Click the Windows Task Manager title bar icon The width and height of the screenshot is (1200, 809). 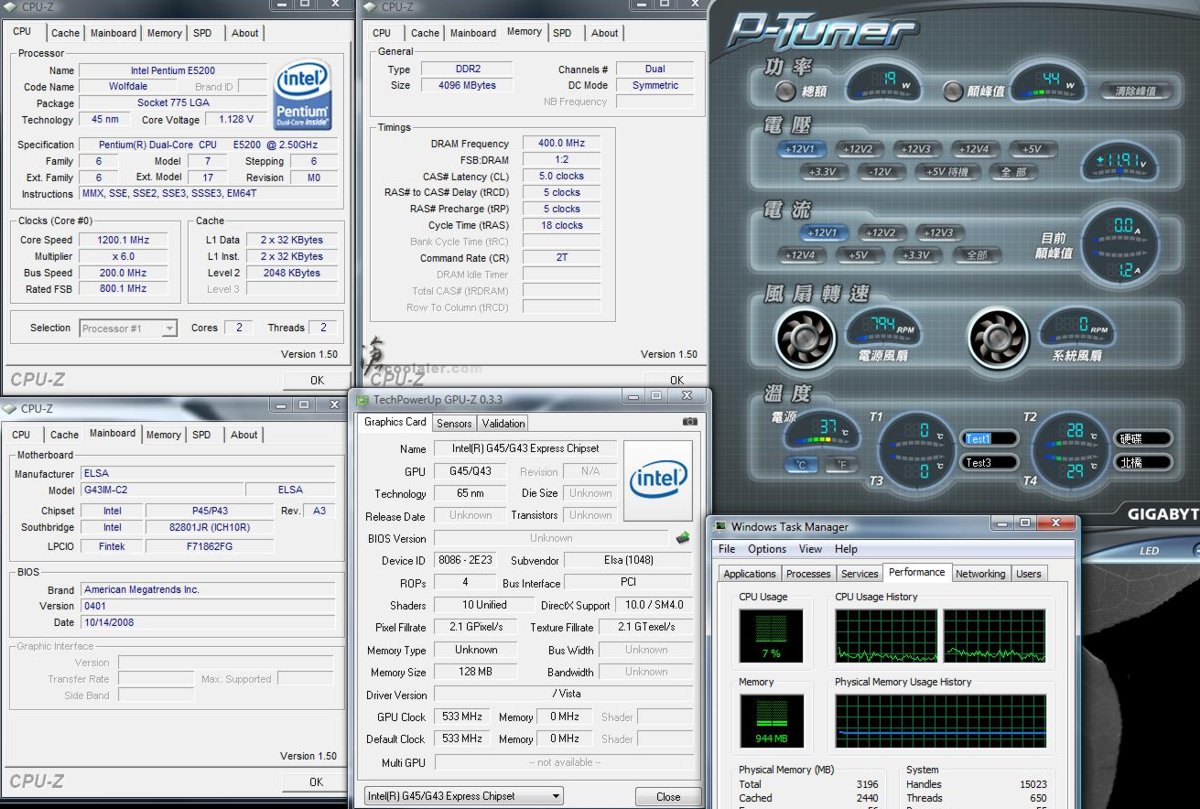click(x=720, y=526)
